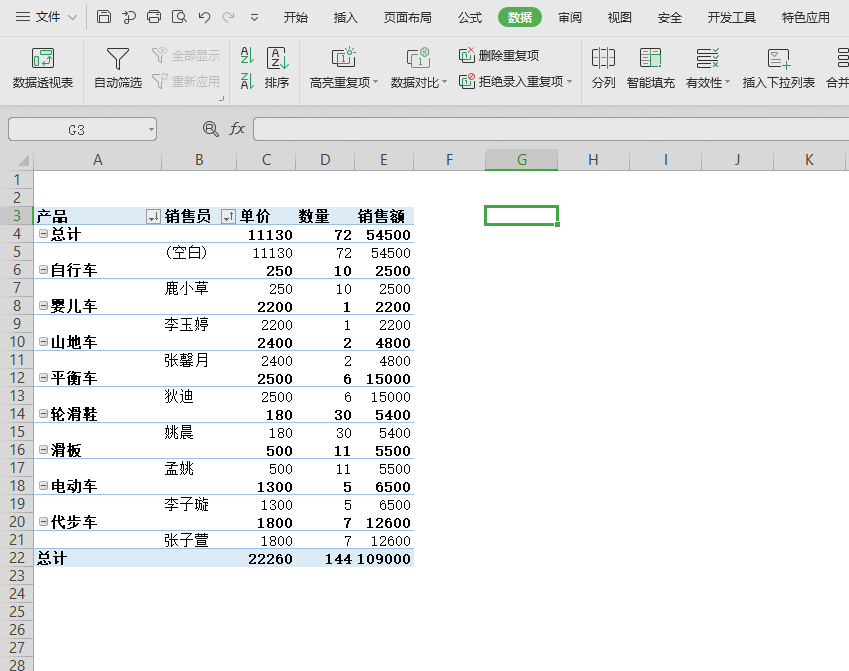
Task: Open the 开发工具 tab
Action: pyautogui.click(x=732, y=18)
